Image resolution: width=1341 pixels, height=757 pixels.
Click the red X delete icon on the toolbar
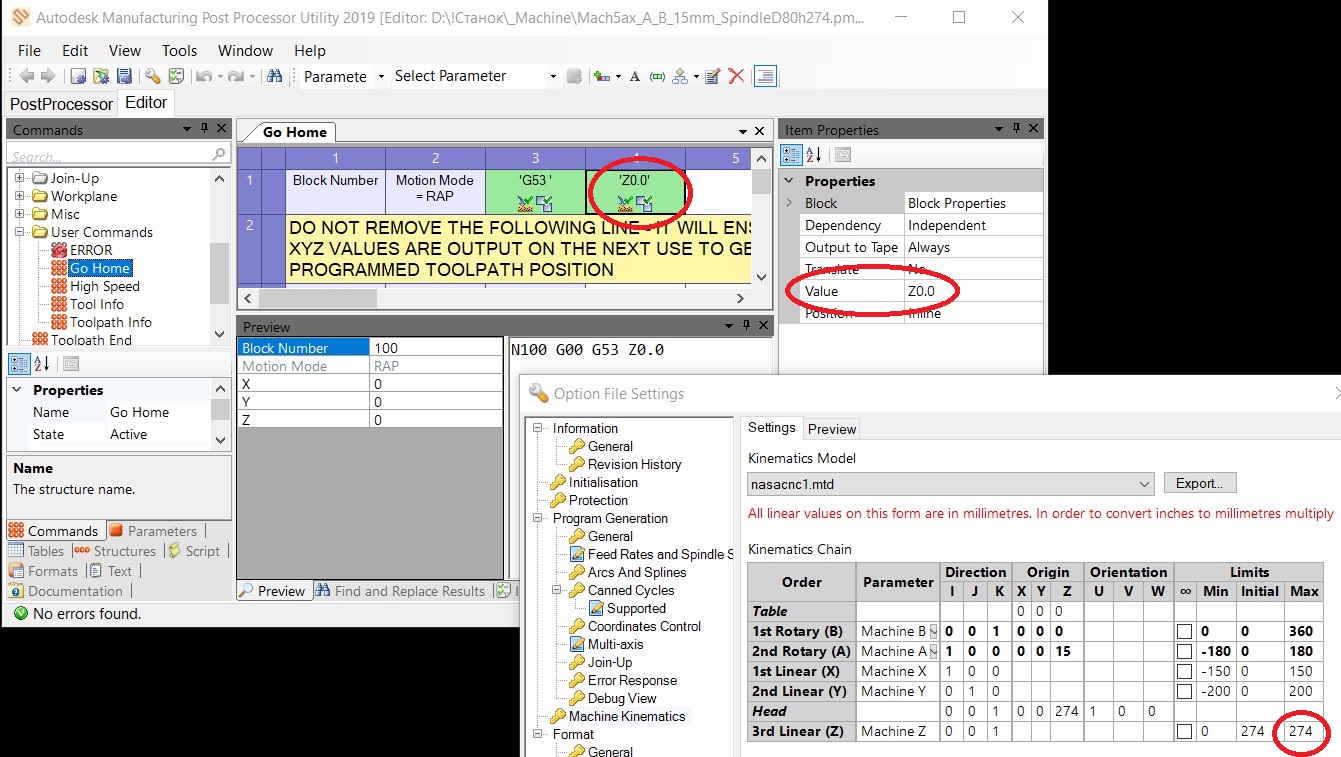coord(737,75)
